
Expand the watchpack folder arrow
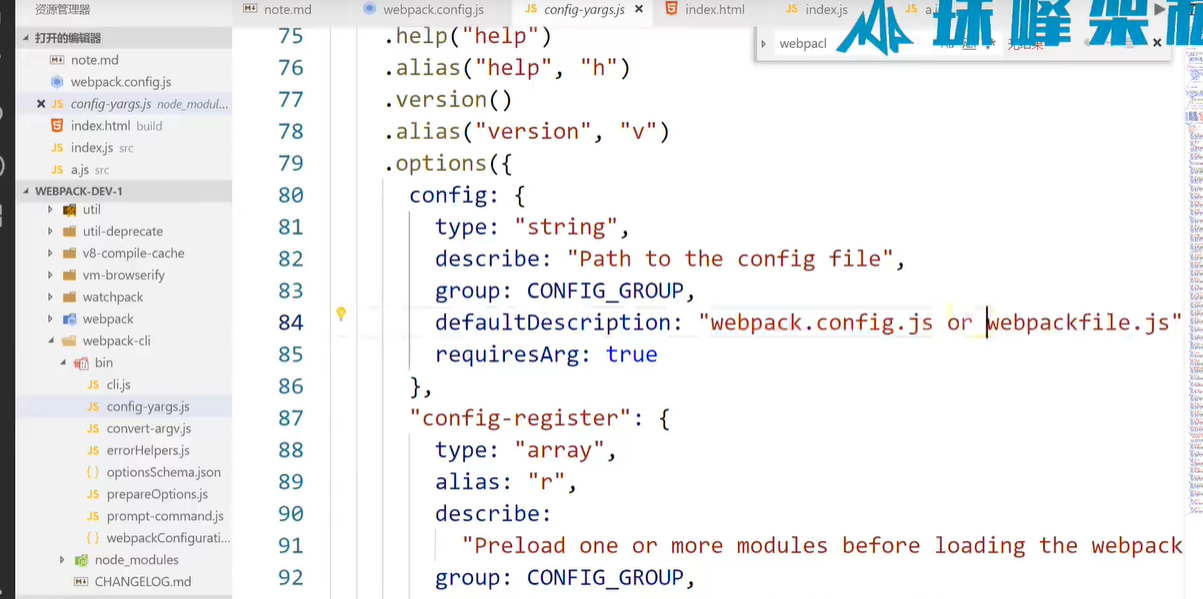click(x=51, y=297)
